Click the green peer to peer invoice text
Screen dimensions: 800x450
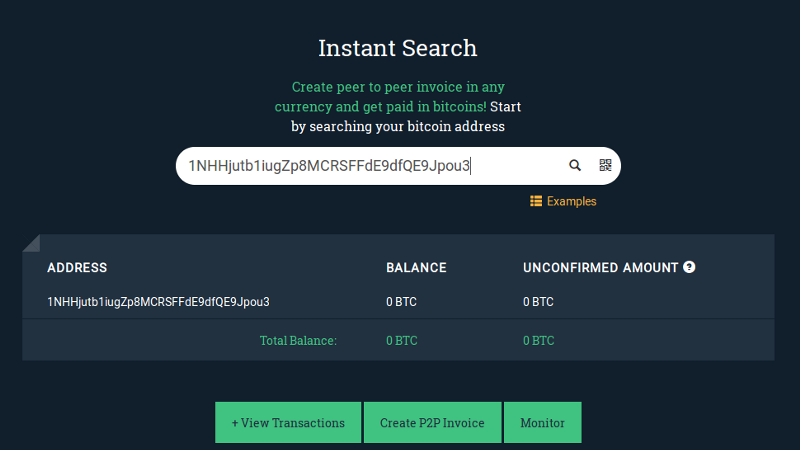coord(390,96)
